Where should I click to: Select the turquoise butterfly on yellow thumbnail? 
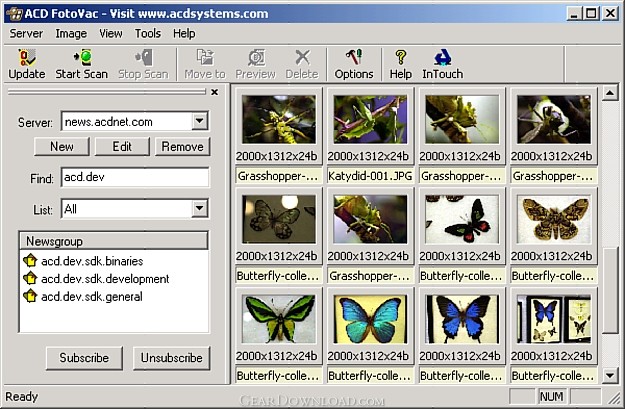(370, 319)
